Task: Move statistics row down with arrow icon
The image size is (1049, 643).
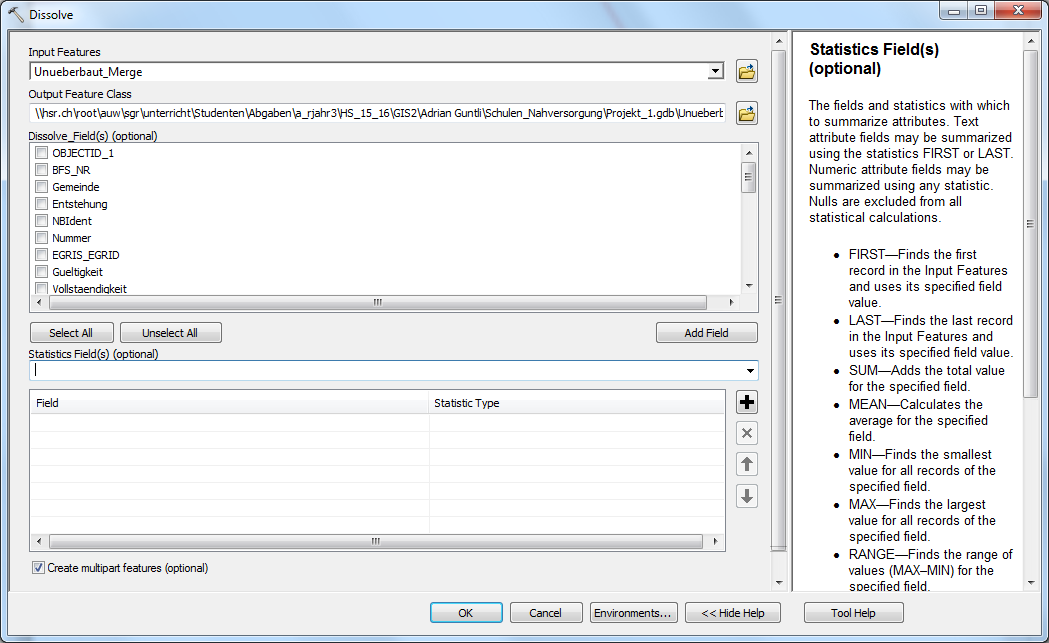Action: click(x=746, y=496)
